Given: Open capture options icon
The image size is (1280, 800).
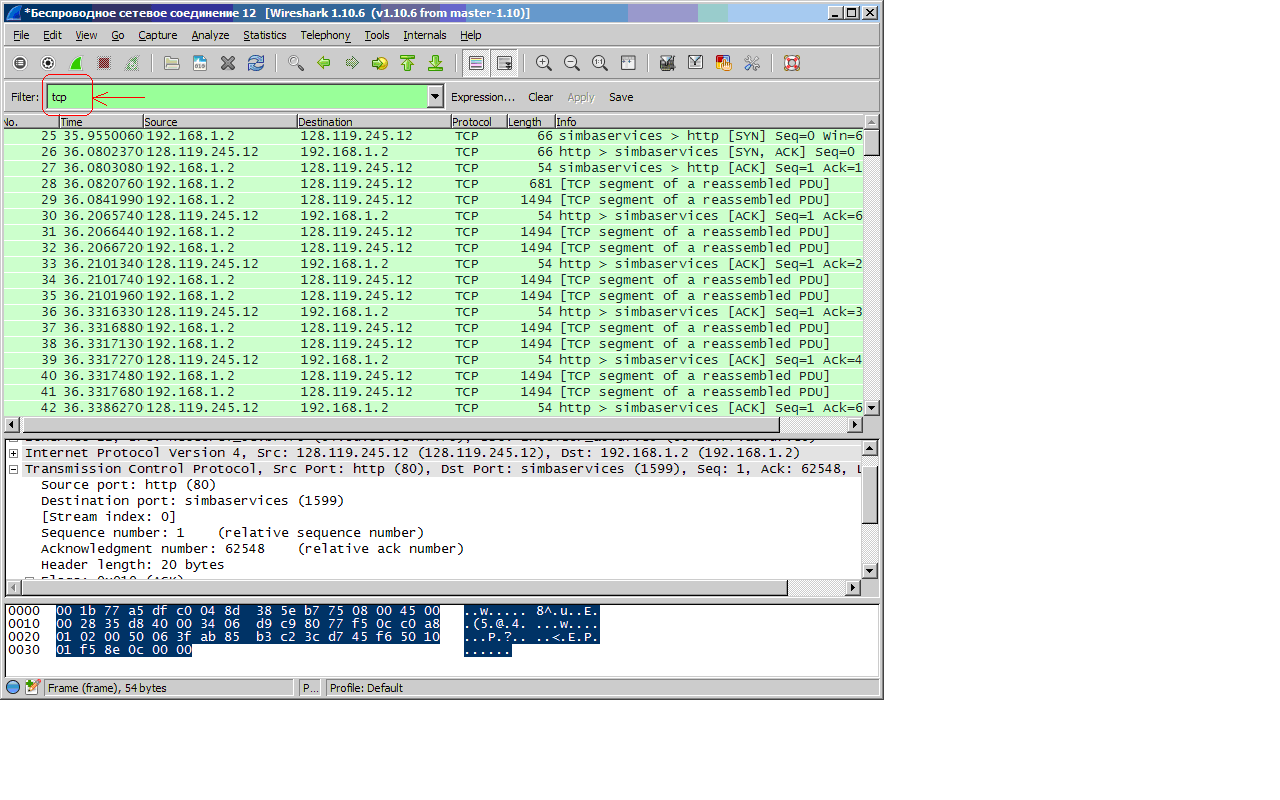Looking at the screenshot, I should pos(47,63).
